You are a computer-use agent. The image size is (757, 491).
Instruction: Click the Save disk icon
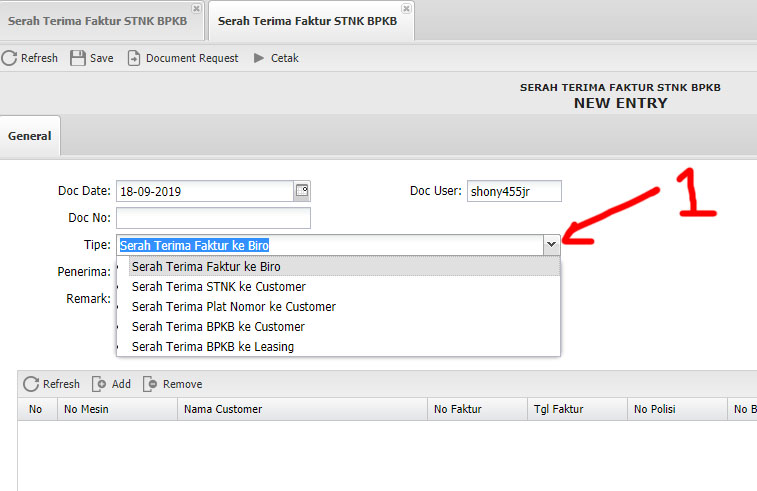(78, 58)
